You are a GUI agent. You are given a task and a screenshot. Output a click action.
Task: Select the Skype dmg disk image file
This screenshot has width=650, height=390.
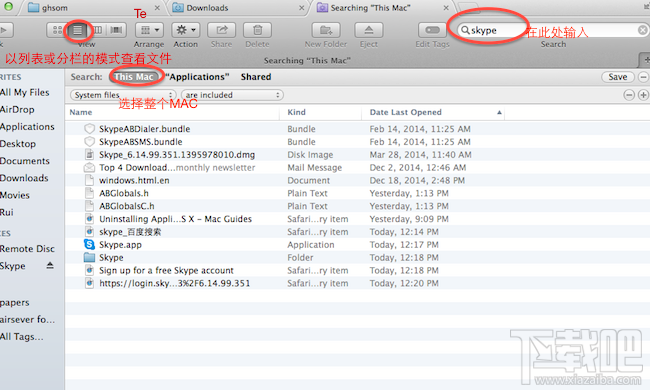click(x=177, y=155)
